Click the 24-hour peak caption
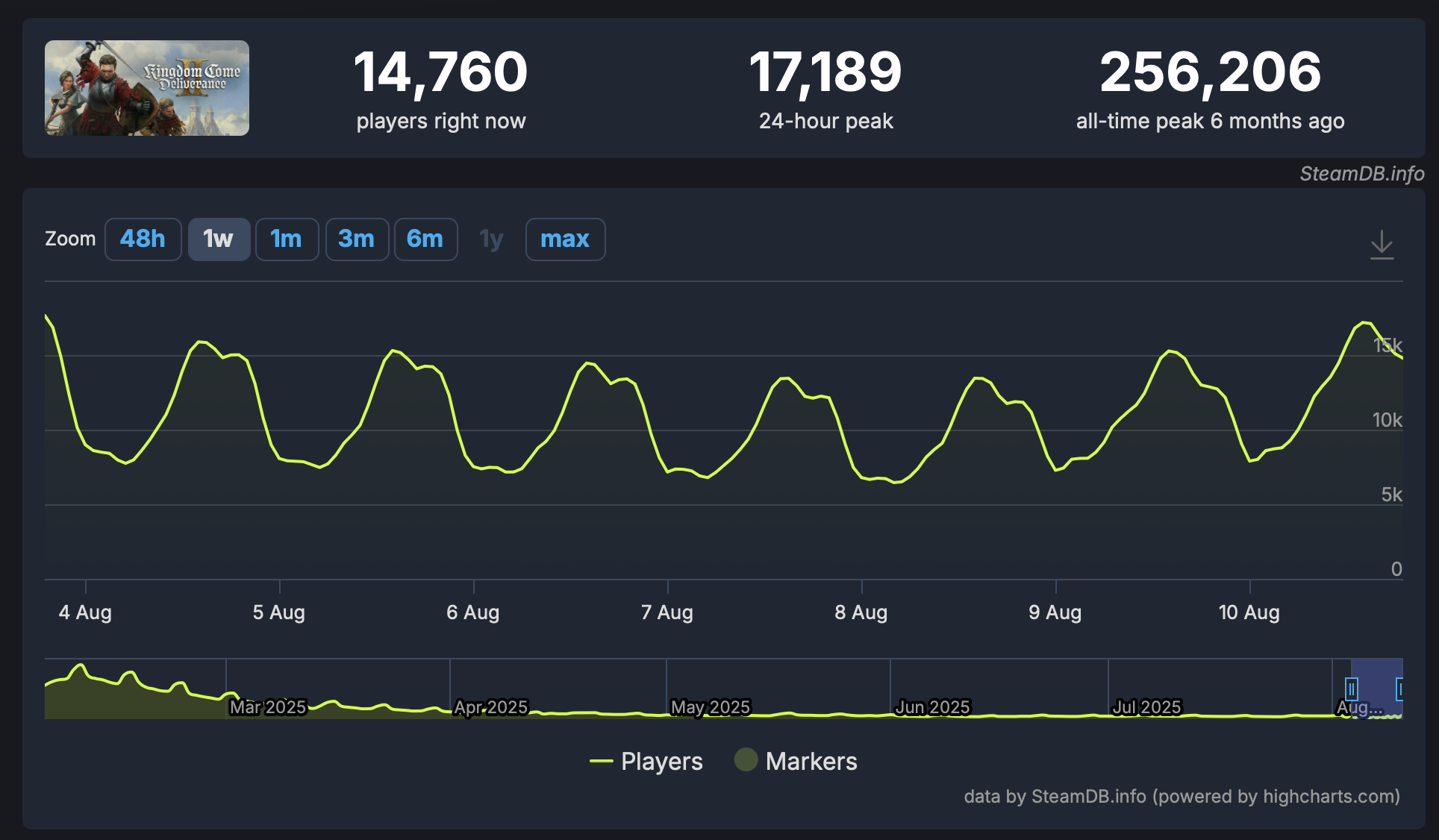 pos(826,121)
